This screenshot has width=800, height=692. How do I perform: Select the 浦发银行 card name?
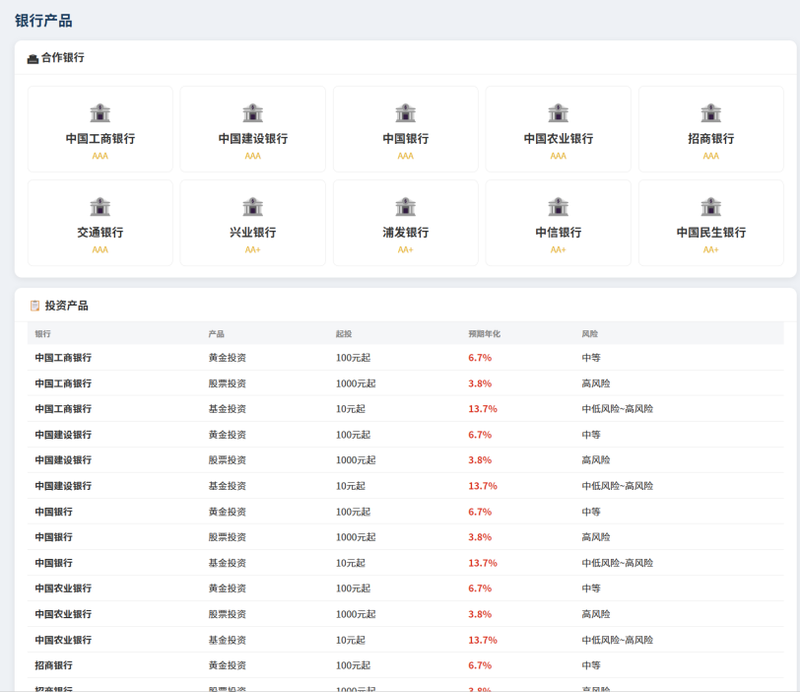pos(406,232)
